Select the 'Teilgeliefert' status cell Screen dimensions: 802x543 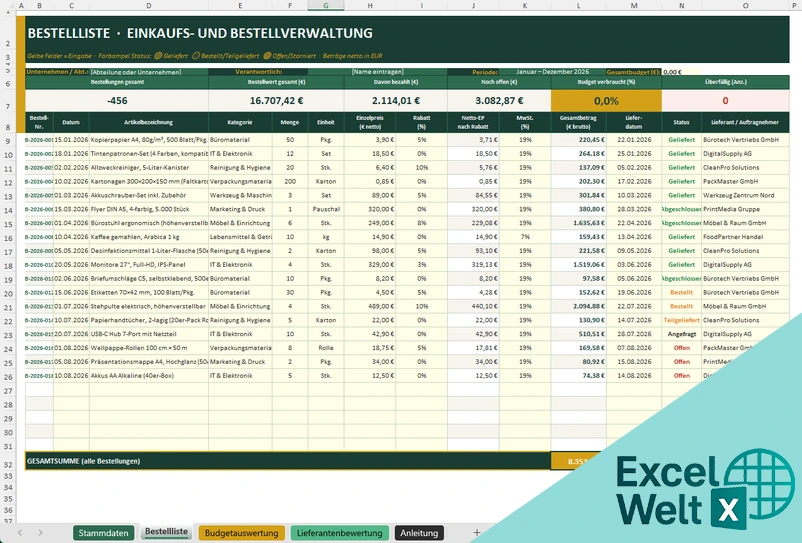point(681,320)
